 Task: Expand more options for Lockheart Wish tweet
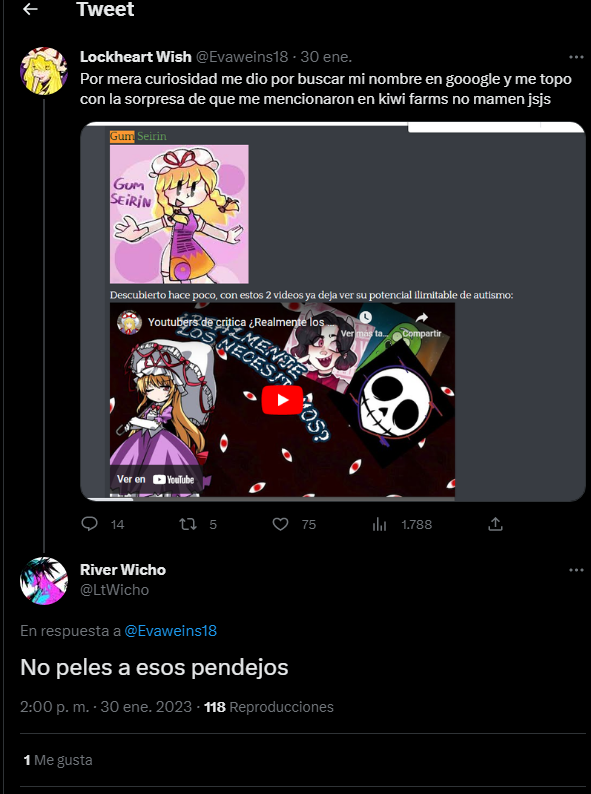click(576, 57)
